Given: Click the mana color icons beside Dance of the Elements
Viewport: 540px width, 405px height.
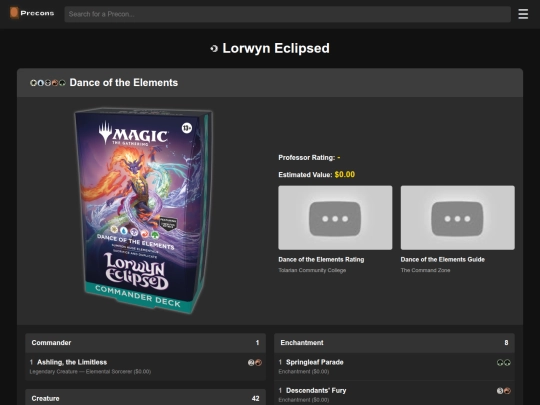Looking at the screenshot, I should coord(48,83).
